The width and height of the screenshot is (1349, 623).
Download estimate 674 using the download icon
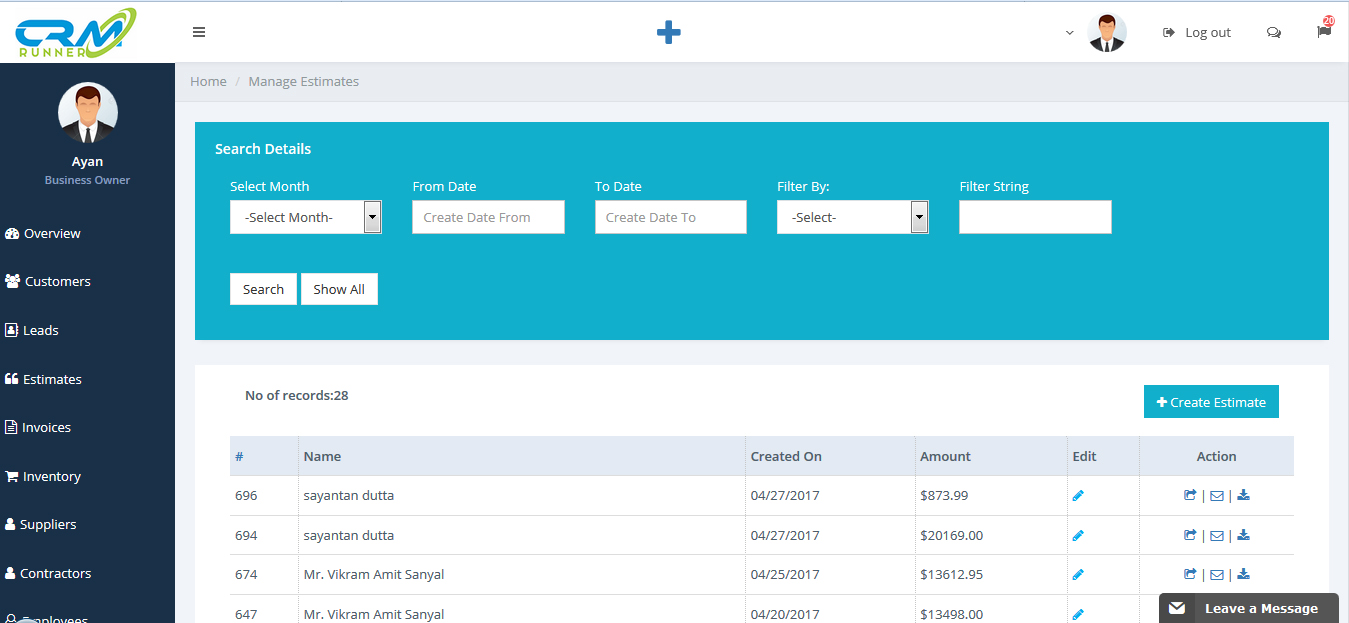[1243, 574]
